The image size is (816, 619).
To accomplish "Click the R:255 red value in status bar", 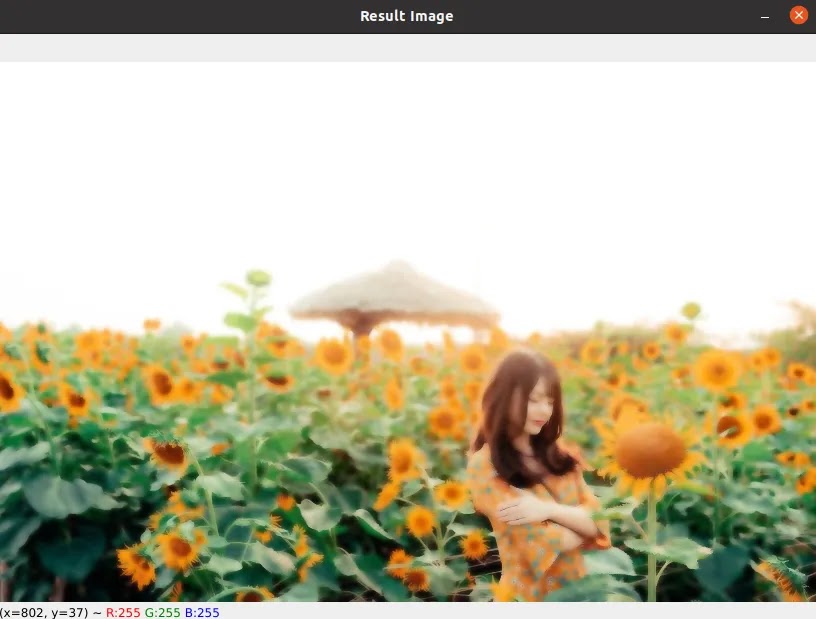I will [x=123, y=613].
